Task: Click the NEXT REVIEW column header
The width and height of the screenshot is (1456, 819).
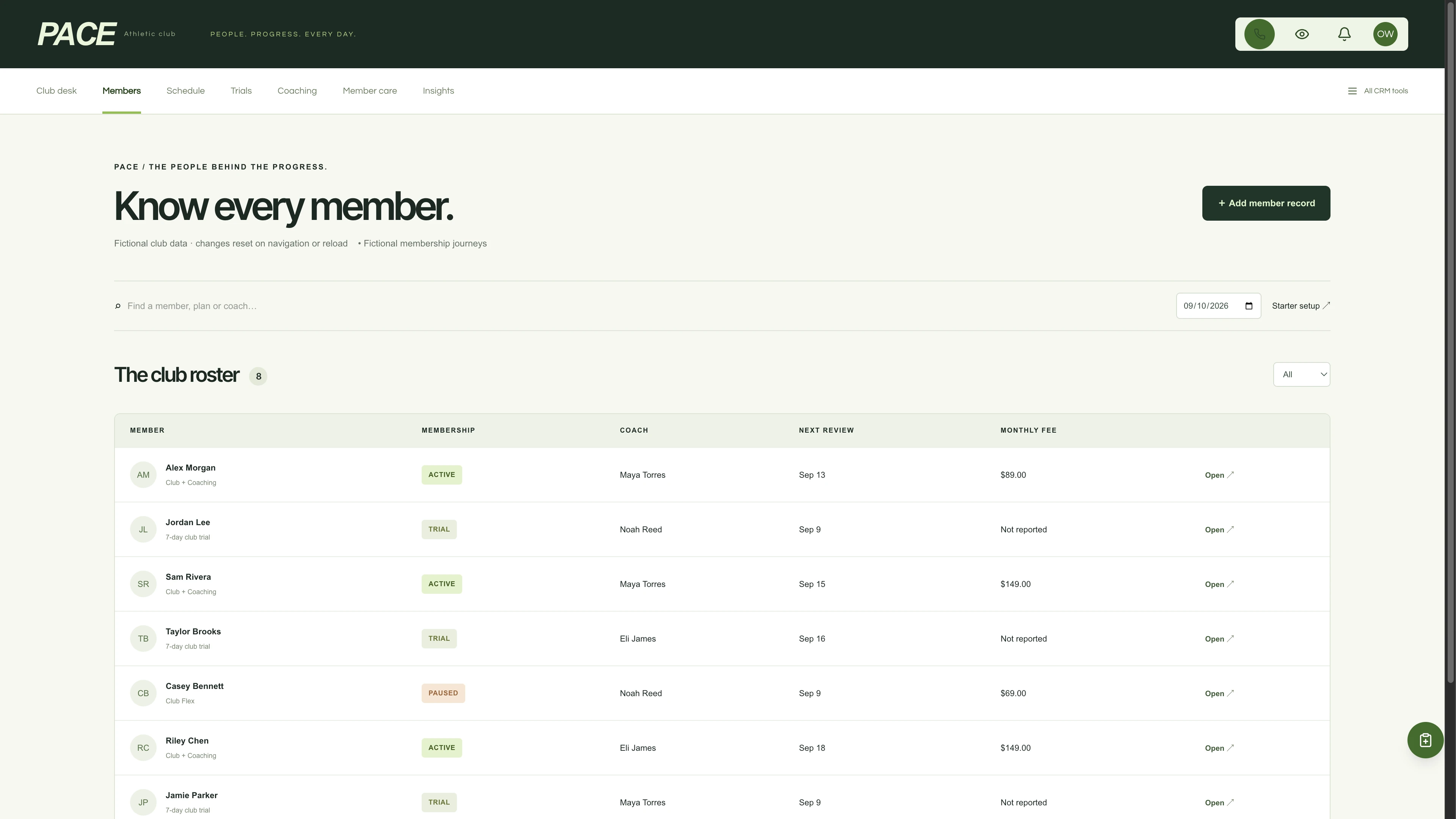Action: pos(826,430)
